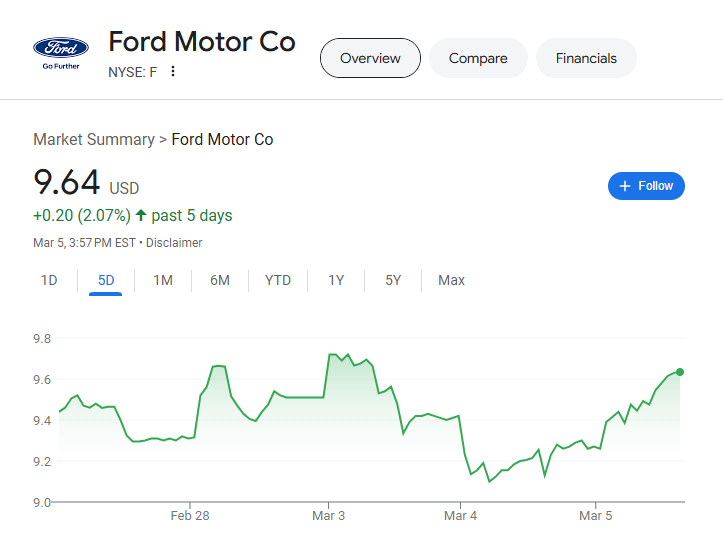Screen dimensions: 723x541
Task: Click the green endpoint dot on chart
Action: 680,372
